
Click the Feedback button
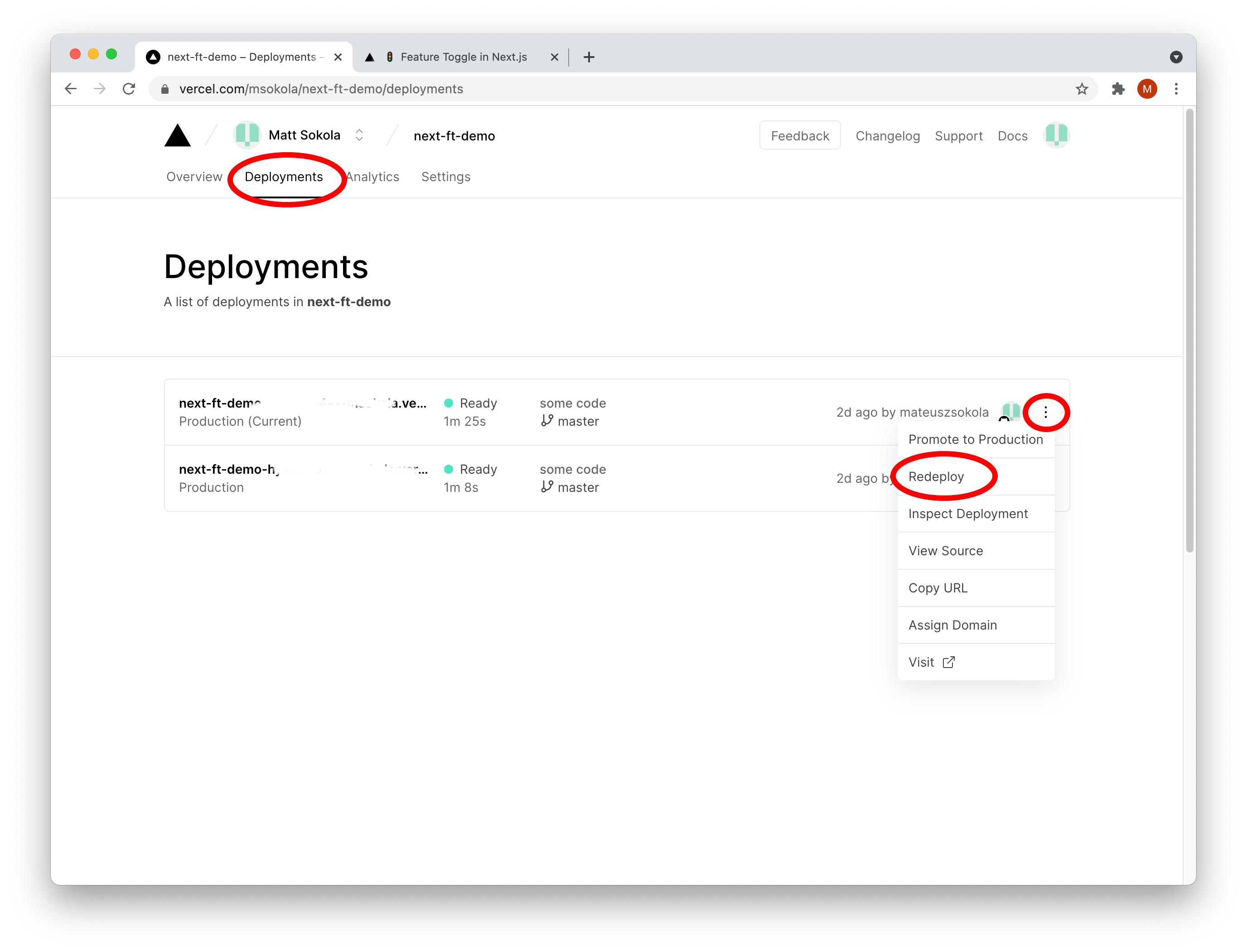coord(800,135)
